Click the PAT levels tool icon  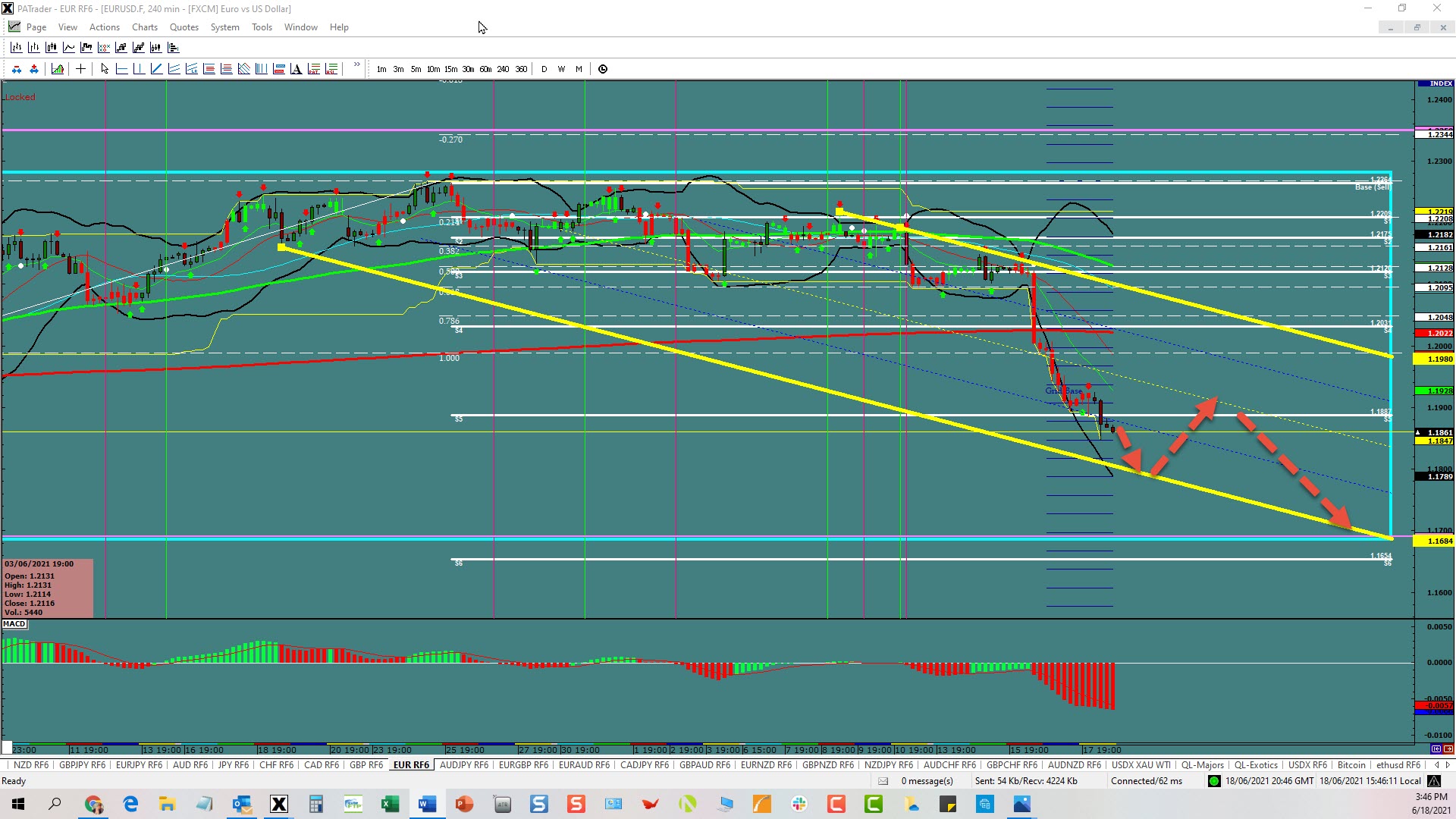pyautogui.click(x=313, y=69)
